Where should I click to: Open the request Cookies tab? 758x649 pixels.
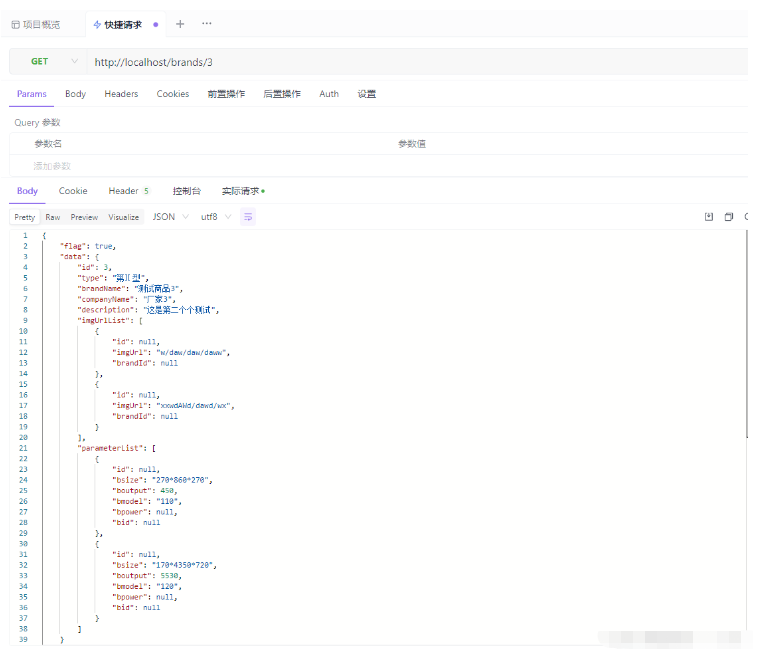coord(173,94)
